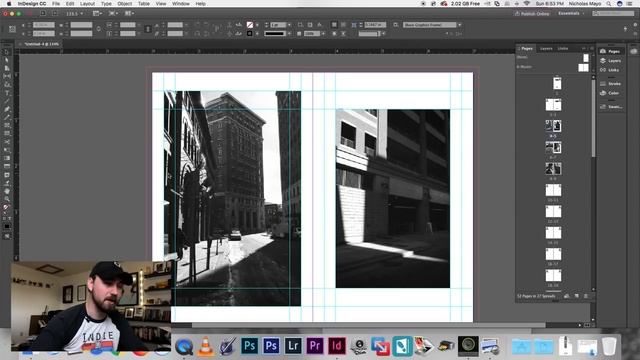Select spread 8-9 thumbnail in Pages panel
This screenshot has width=640, height=360.
pos(553,168)
